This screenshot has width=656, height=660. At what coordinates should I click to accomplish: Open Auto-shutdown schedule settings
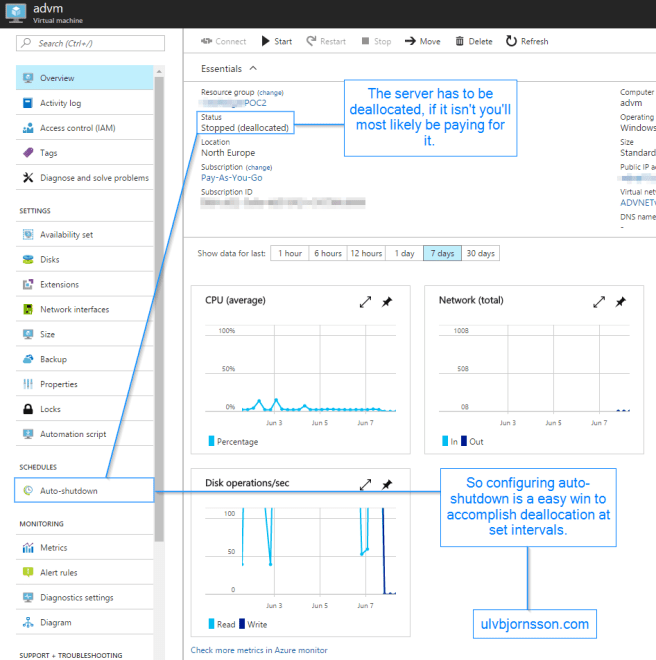pyautogui.click(x=84, y=490)
